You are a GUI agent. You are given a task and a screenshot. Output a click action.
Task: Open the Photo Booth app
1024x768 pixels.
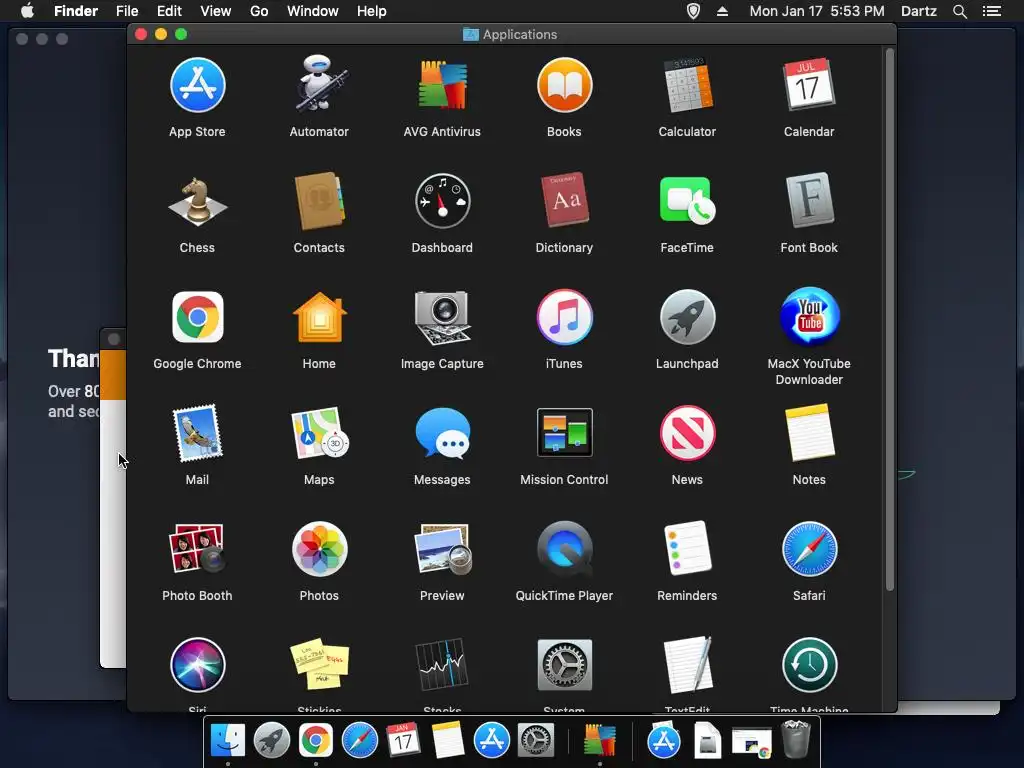click(x=197, y=549)
